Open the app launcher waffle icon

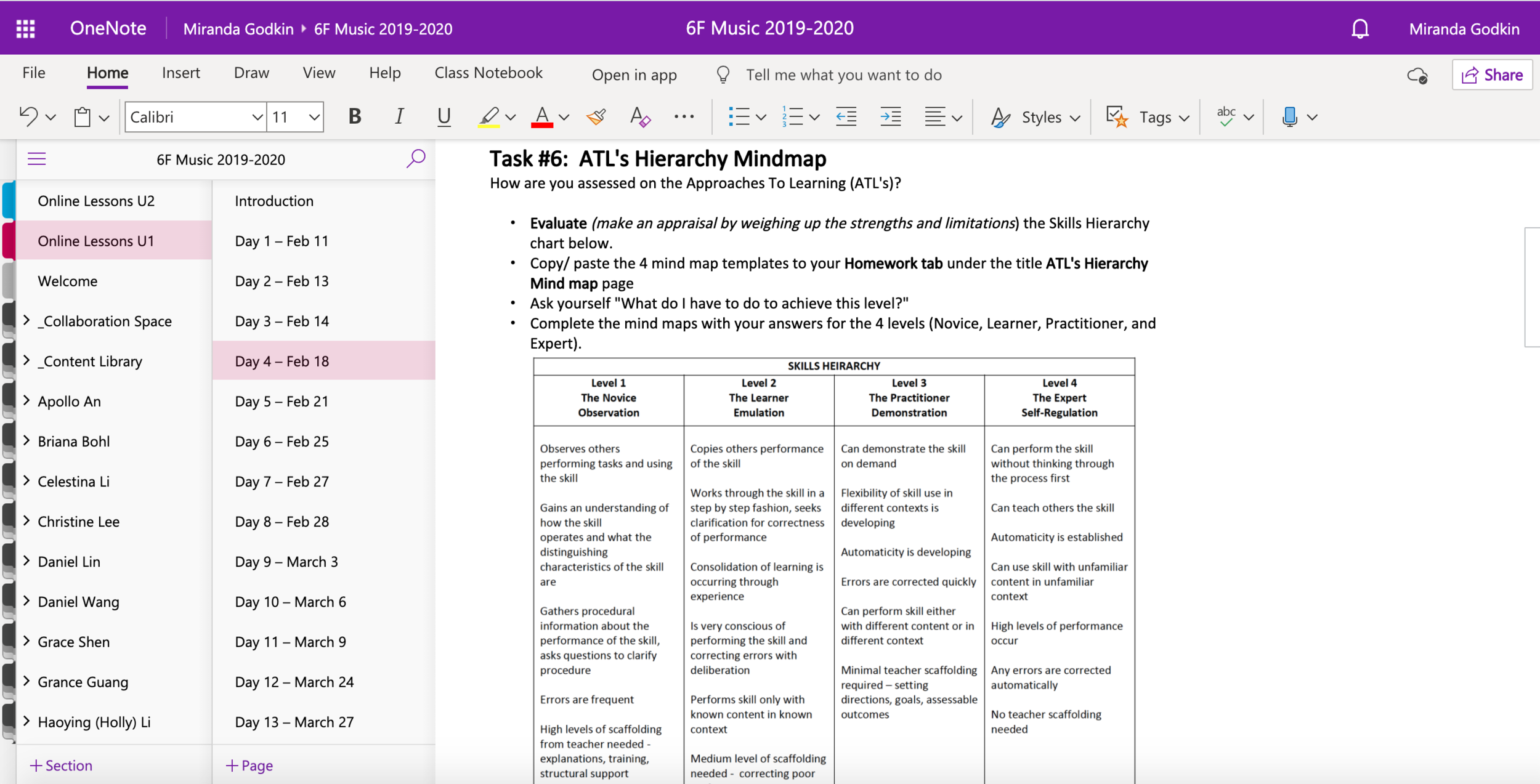coord(25,29)
